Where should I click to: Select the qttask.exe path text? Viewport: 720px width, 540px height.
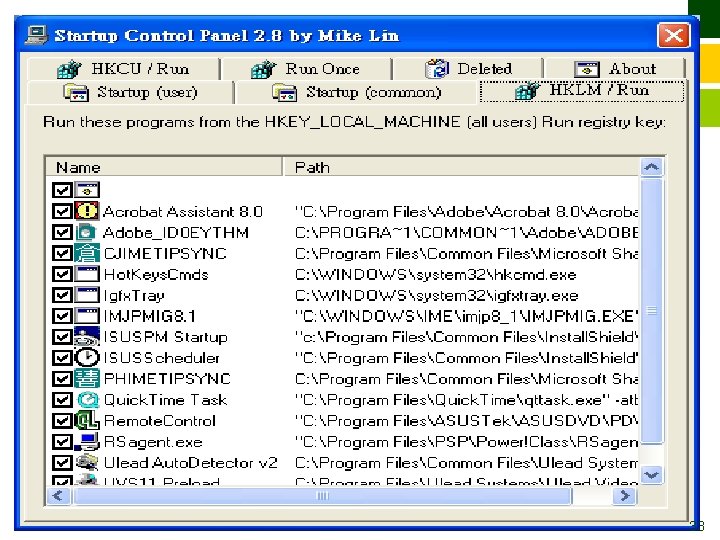pos(466,400)
